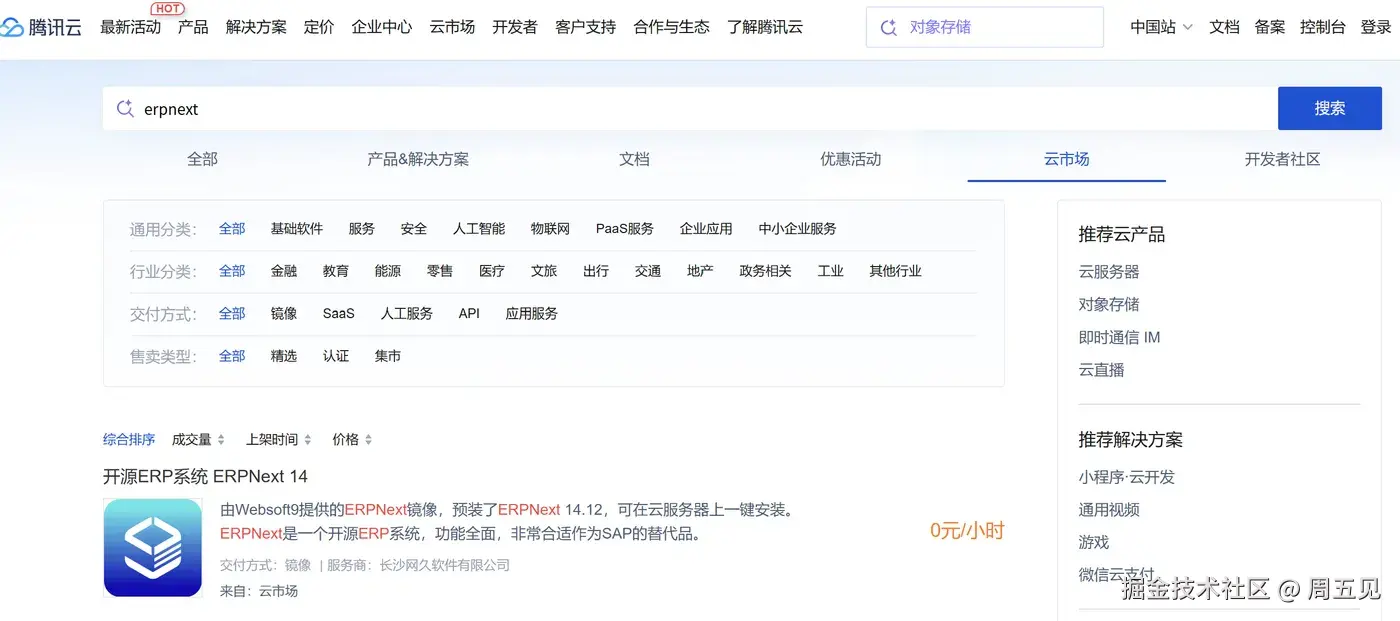Filter 售卖类型 by 精选
Image resolution: width=1400 pixels, height=621 pixels.
tap(284, 356)
